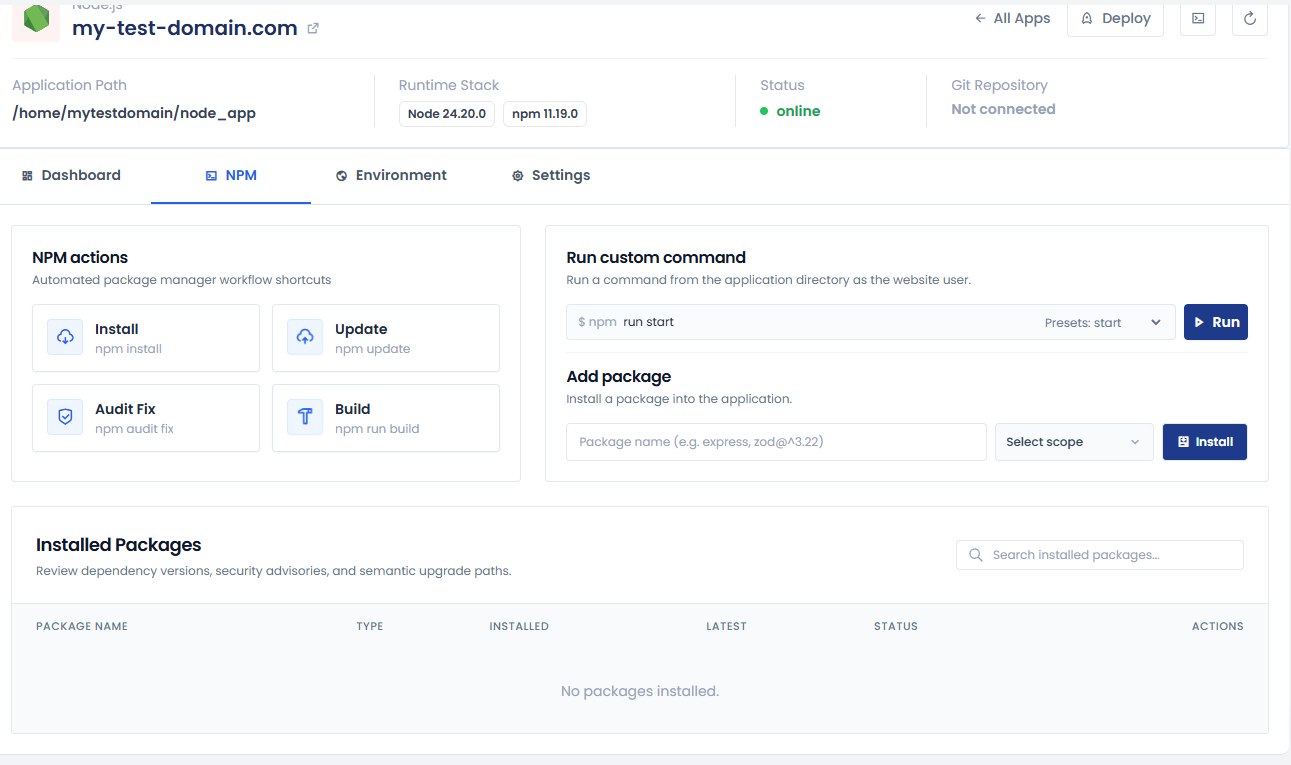Run the npm install action card
The image size is (1291, 765).
point(146,338)
